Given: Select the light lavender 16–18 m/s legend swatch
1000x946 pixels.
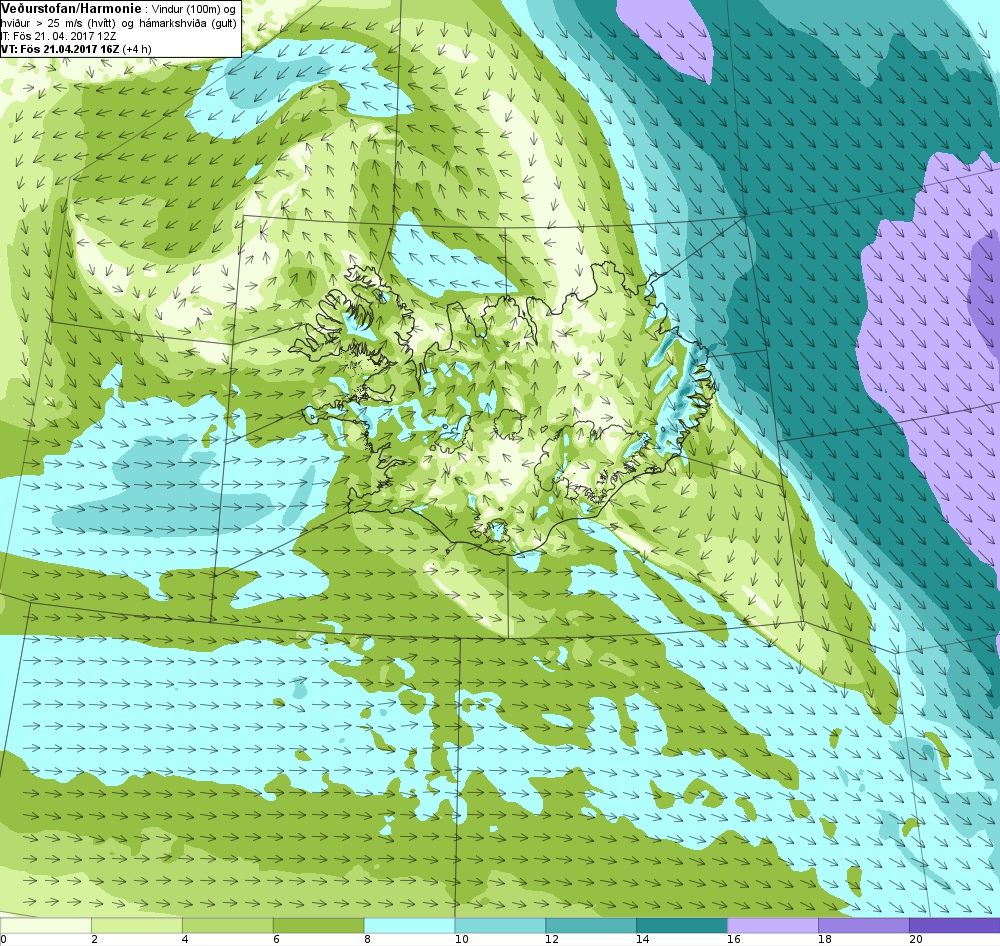Looking at the screenshot, I should coord(773,925).
